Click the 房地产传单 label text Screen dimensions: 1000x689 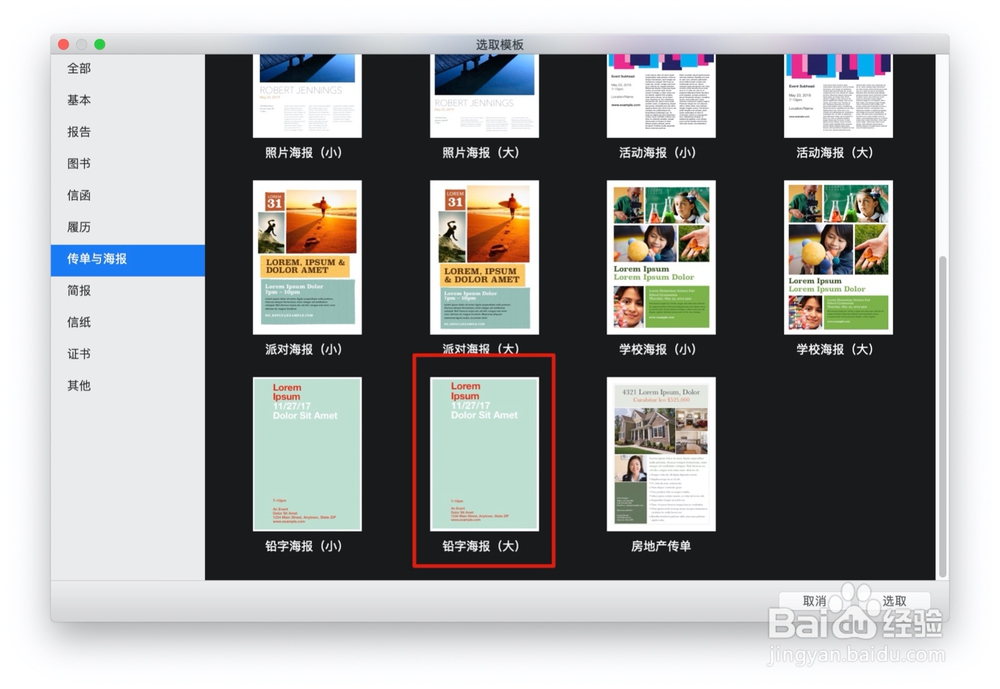coord(661,546)
